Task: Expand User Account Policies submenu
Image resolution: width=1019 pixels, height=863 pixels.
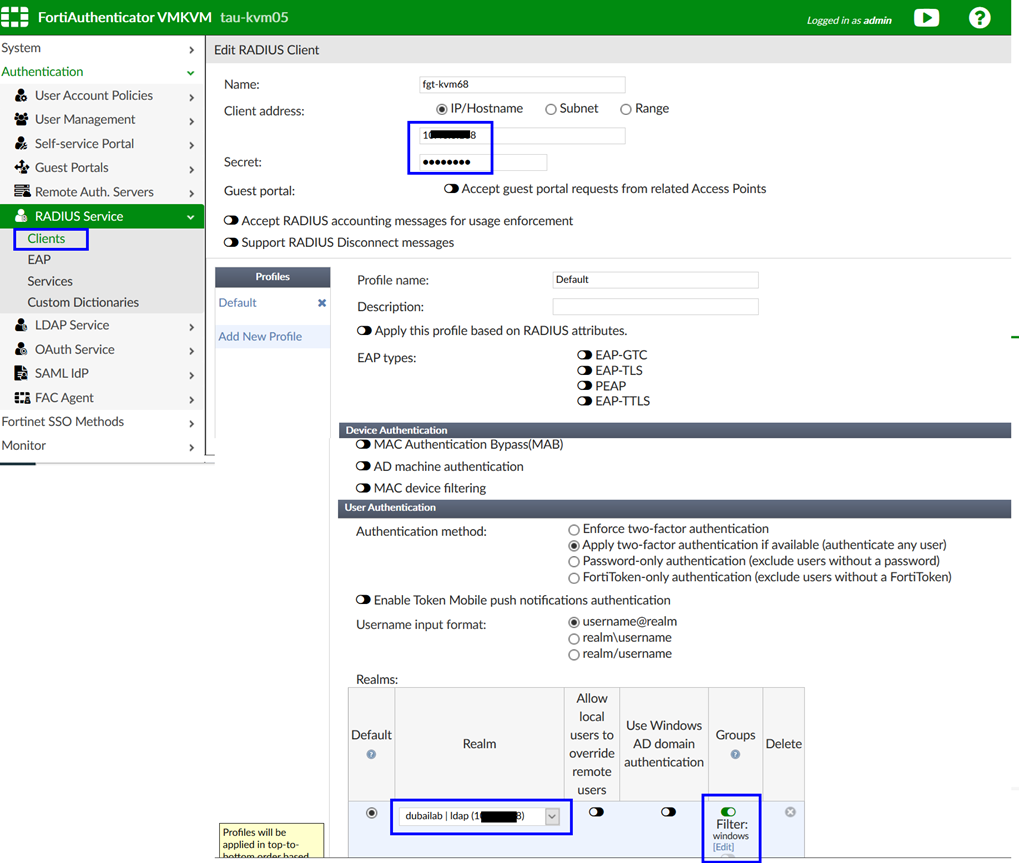Action: click(x=191, y=97)
